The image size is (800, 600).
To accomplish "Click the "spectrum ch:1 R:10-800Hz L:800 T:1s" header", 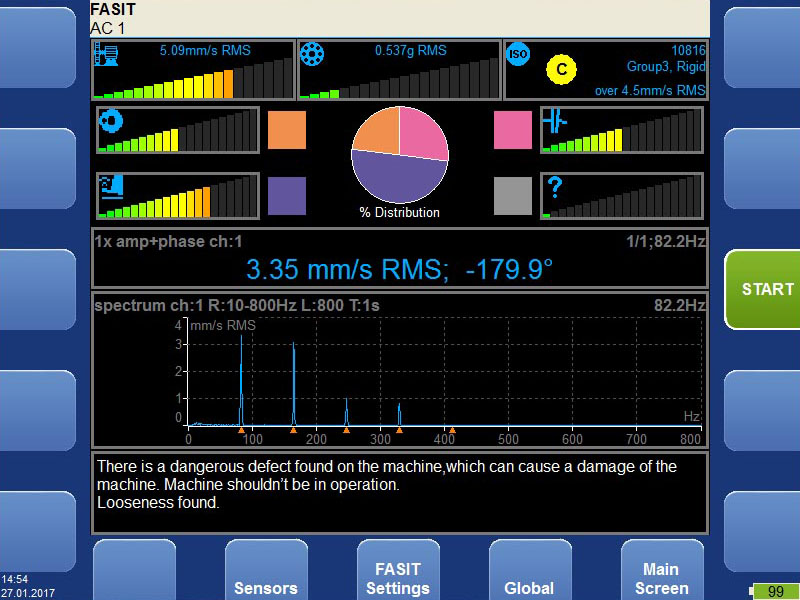I will 237,306.
